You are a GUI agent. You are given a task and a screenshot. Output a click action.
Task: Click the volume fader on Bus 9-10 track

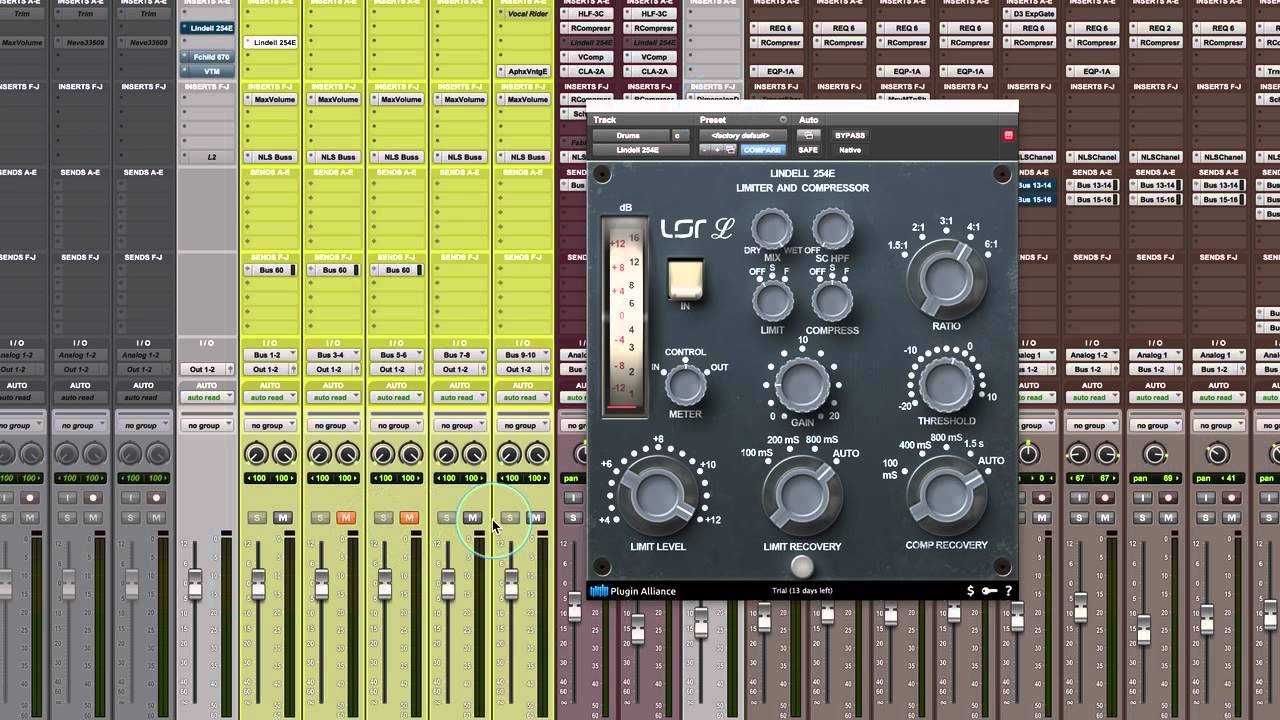click(510, 583)
